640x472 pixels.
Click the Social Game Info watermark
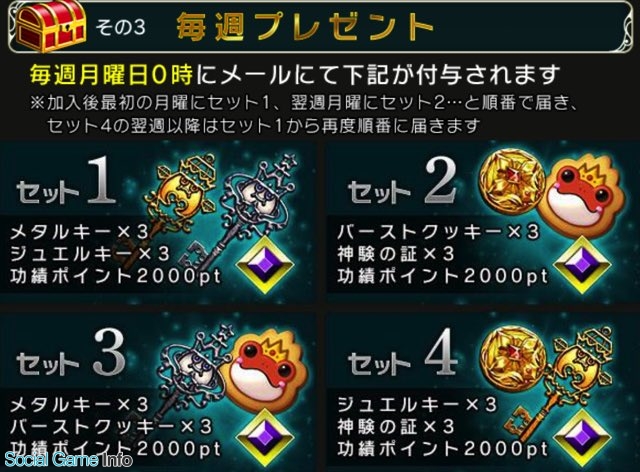(x=68, y=460)
